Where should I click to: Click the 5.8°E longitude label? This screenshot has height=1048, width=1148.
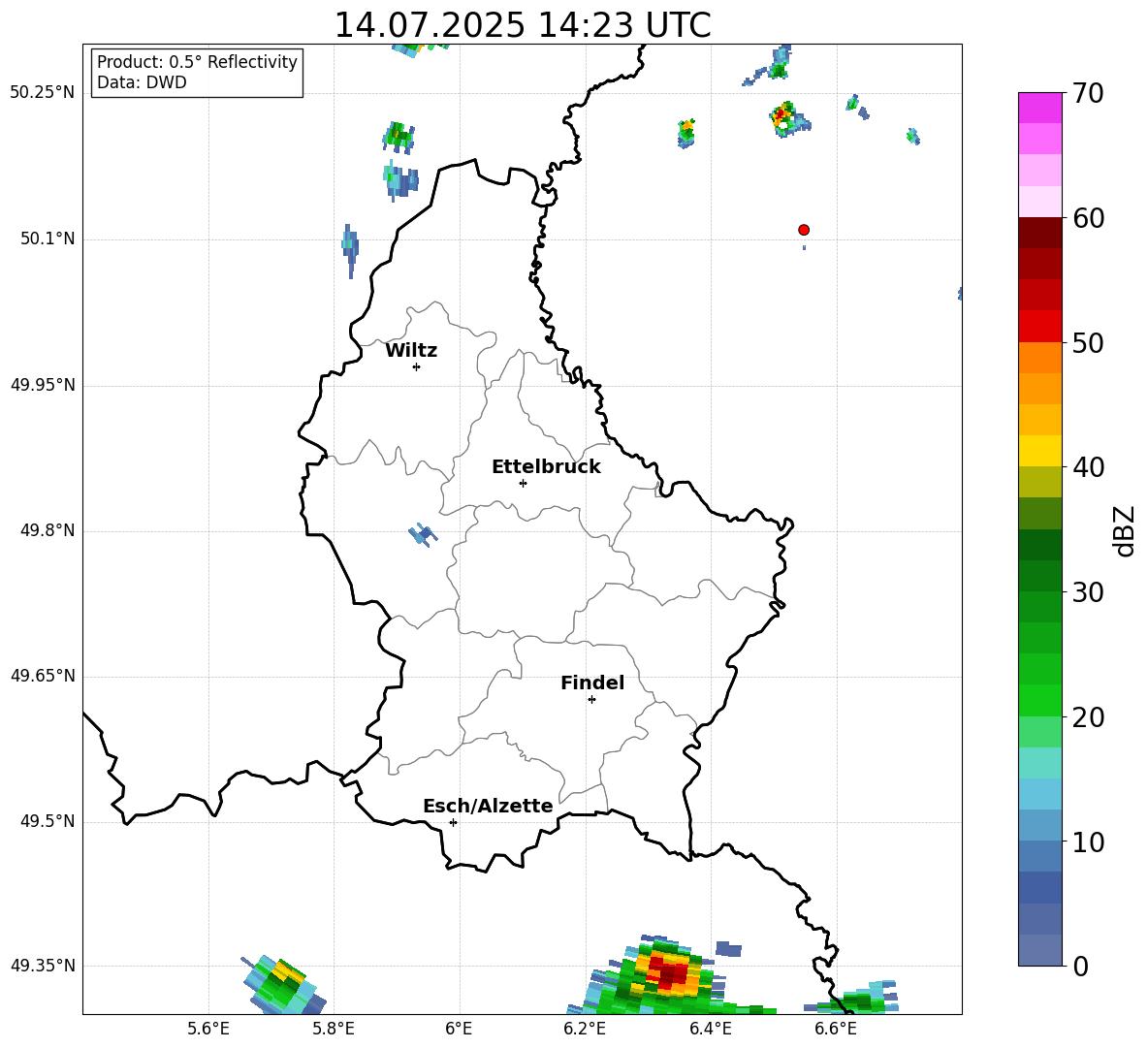(334, 1029)
